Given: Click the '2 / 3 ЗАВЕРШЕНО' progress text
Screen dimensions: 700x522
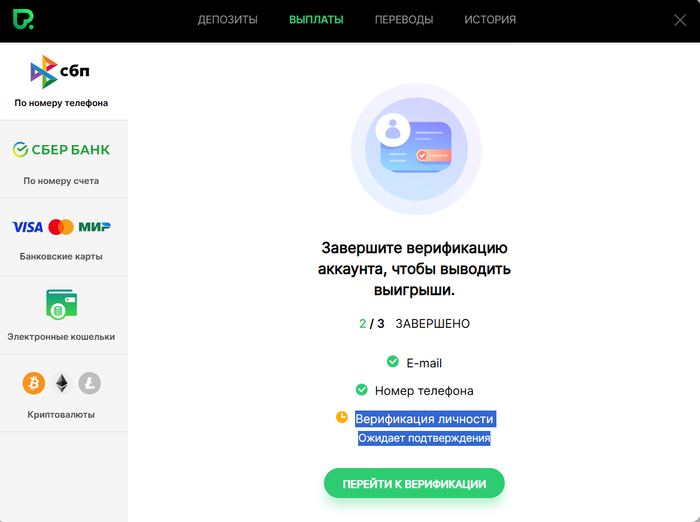Looking at the screenshot, I should (x=414, y=324).
